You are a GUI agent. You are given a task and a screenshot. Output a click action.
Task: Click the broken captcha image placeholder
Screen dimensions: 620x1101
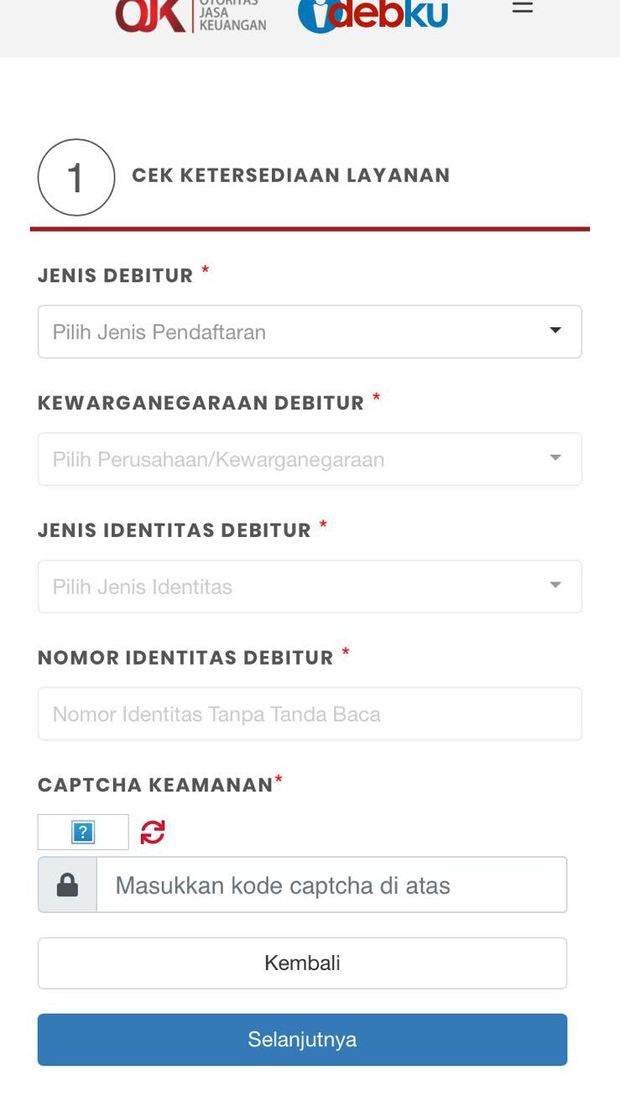point(83,832)
